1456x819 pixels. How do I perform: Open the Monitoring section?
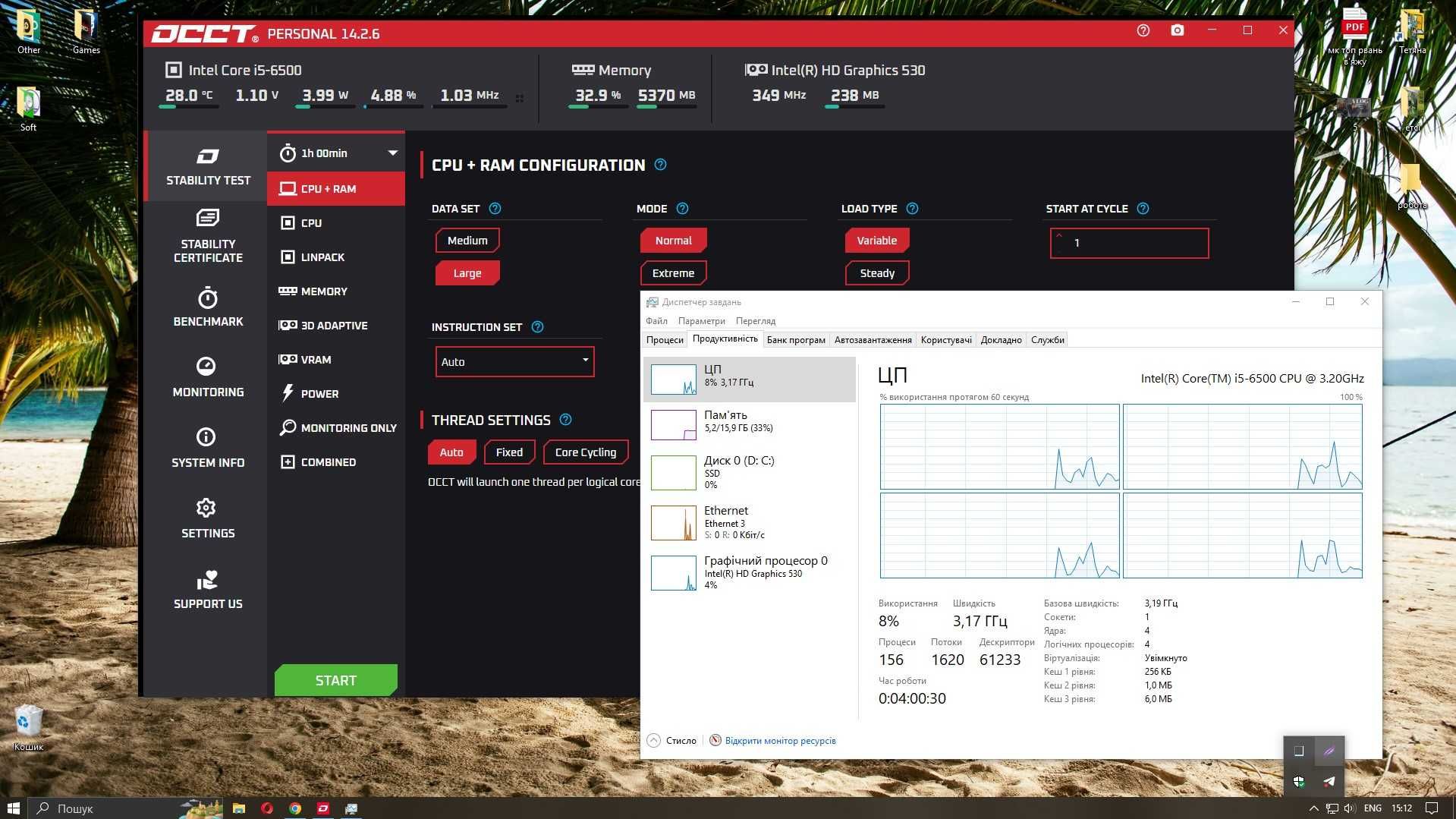pos(208,377)
